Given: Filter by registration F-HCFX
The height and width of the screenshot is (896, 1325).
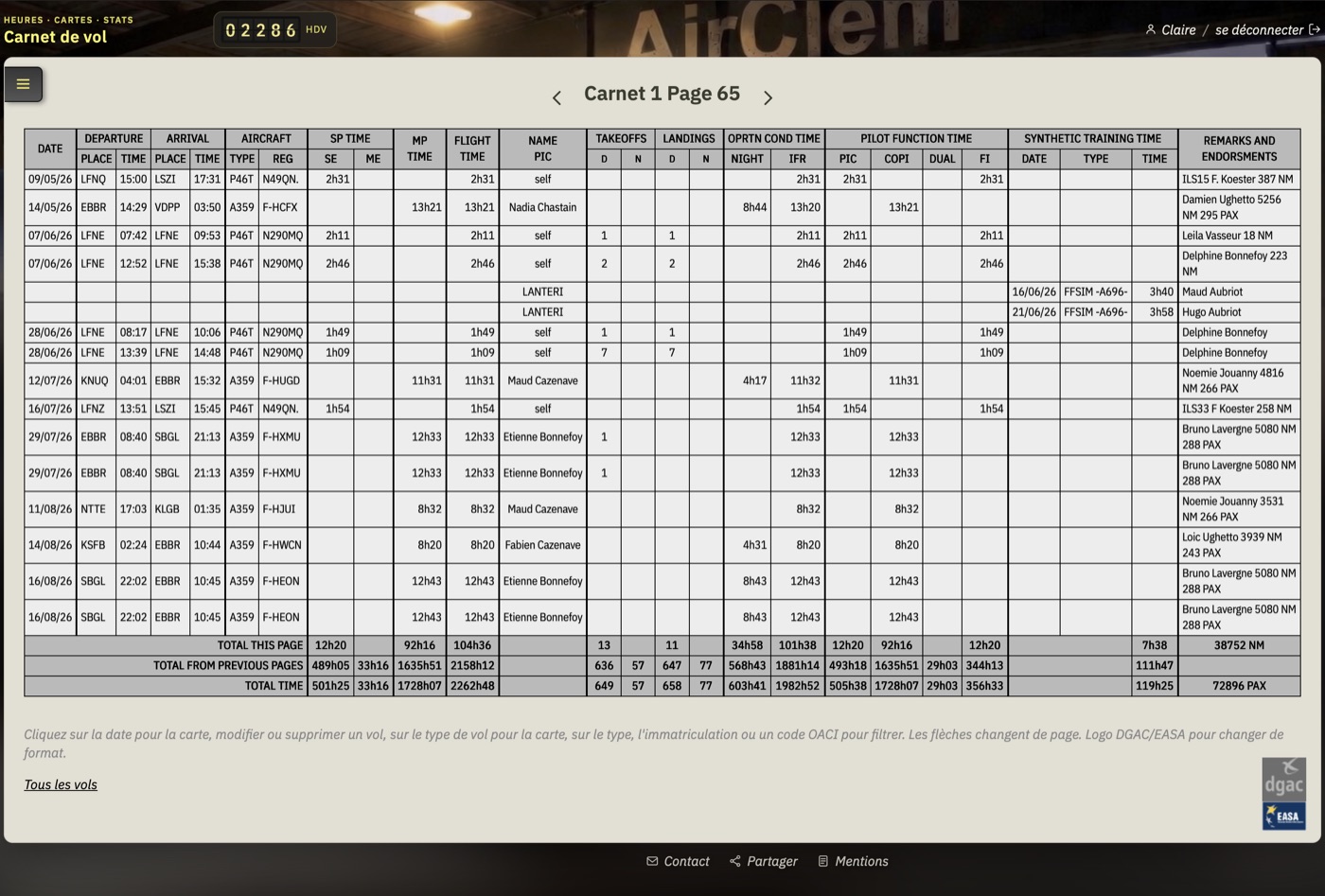Looking at the screenshot, I should (x=280, y=207).
